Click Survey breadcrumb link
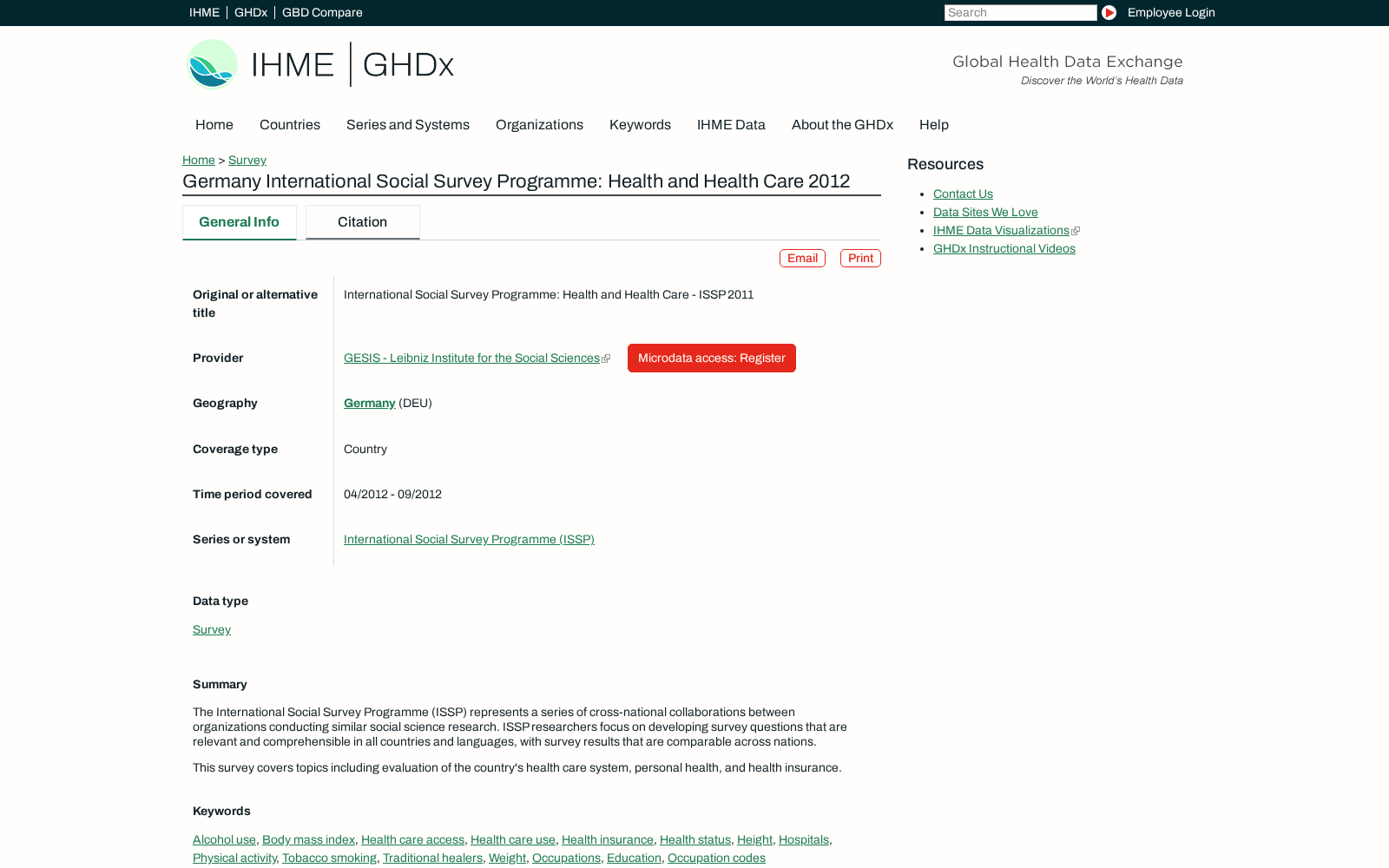The height and width of the screenshot is (868, 1389). (247, 160)
